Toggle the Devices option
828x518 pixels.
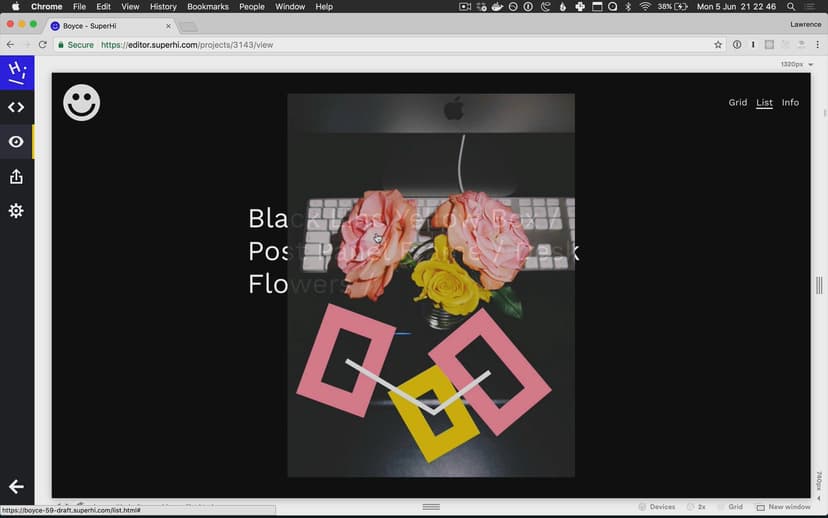pyautogui.click(x=657, y=507)
